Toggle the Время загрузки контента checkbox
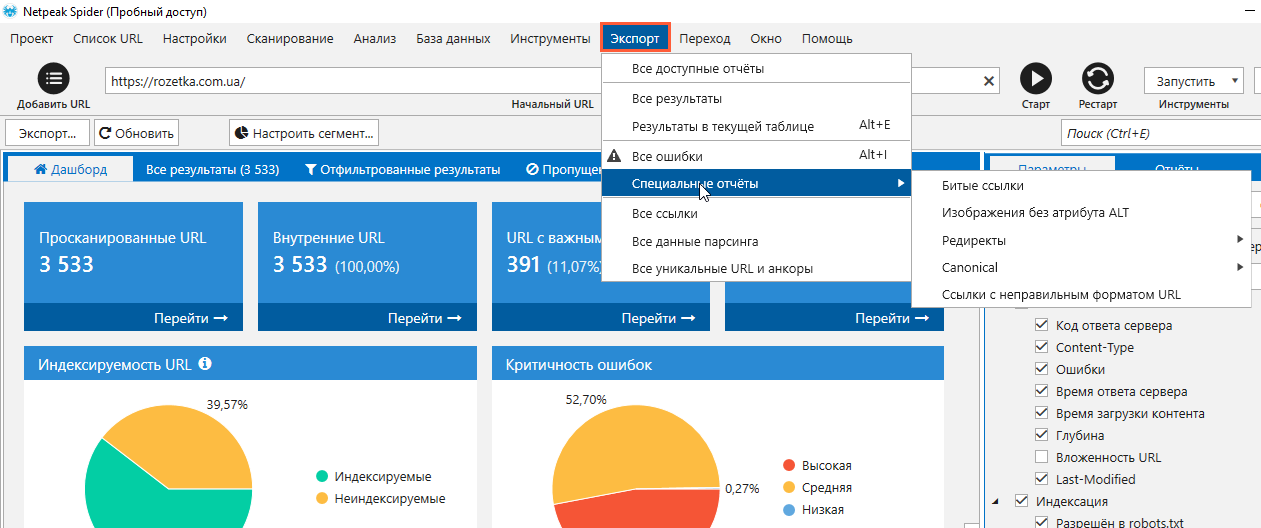This screenshot has height=528, width=1261. point(1042,413)
